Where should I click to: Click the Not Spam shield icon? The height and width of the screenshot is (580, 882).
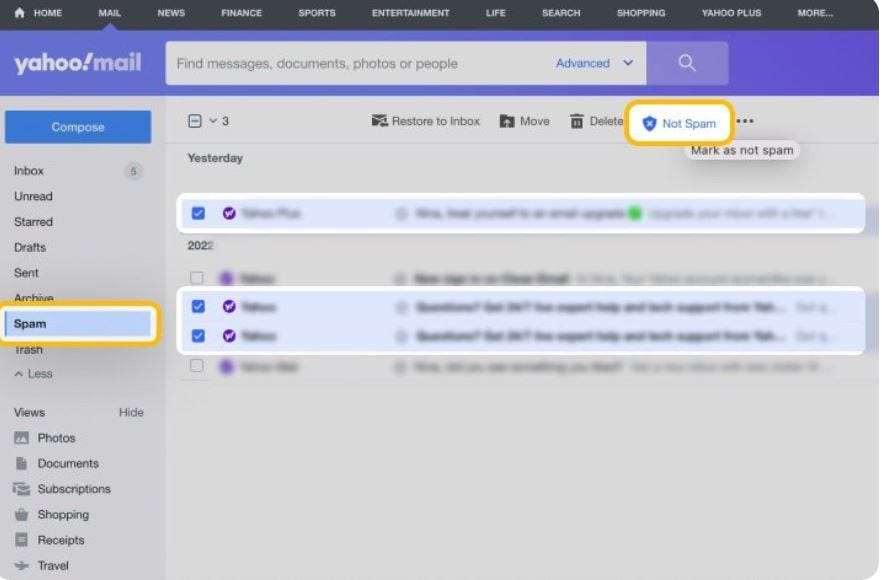click(650, 122)
